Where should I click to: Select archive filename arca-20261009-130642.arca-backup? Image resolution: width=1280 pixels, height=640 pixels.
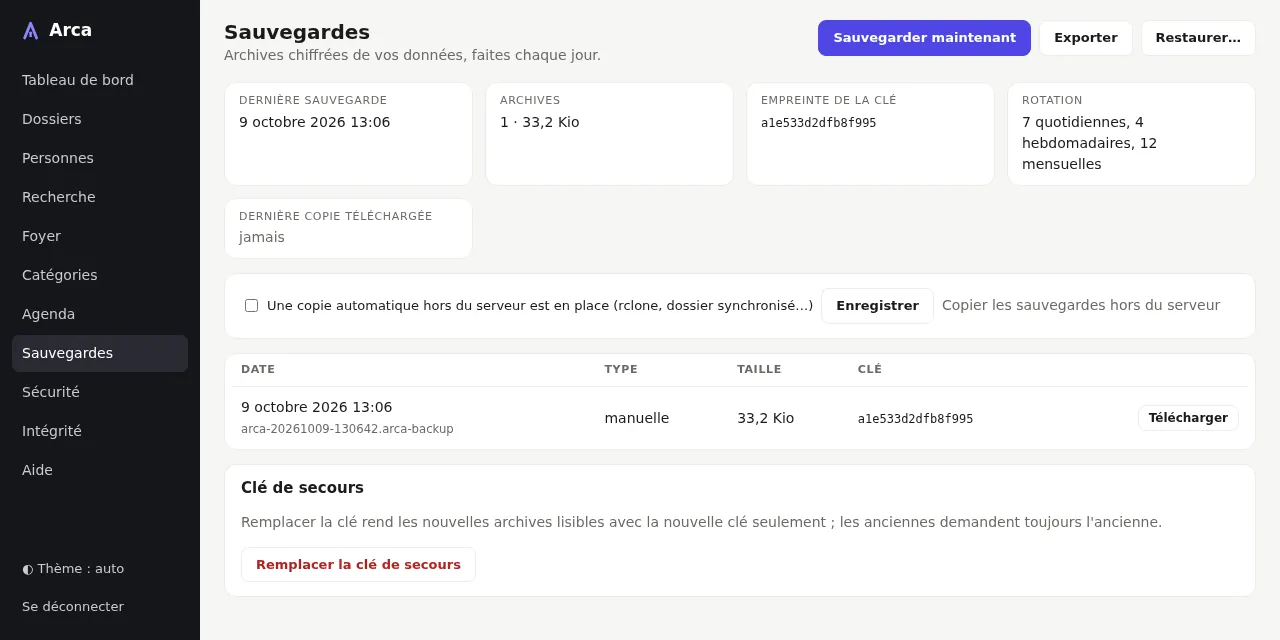click(x=347, y=429)
